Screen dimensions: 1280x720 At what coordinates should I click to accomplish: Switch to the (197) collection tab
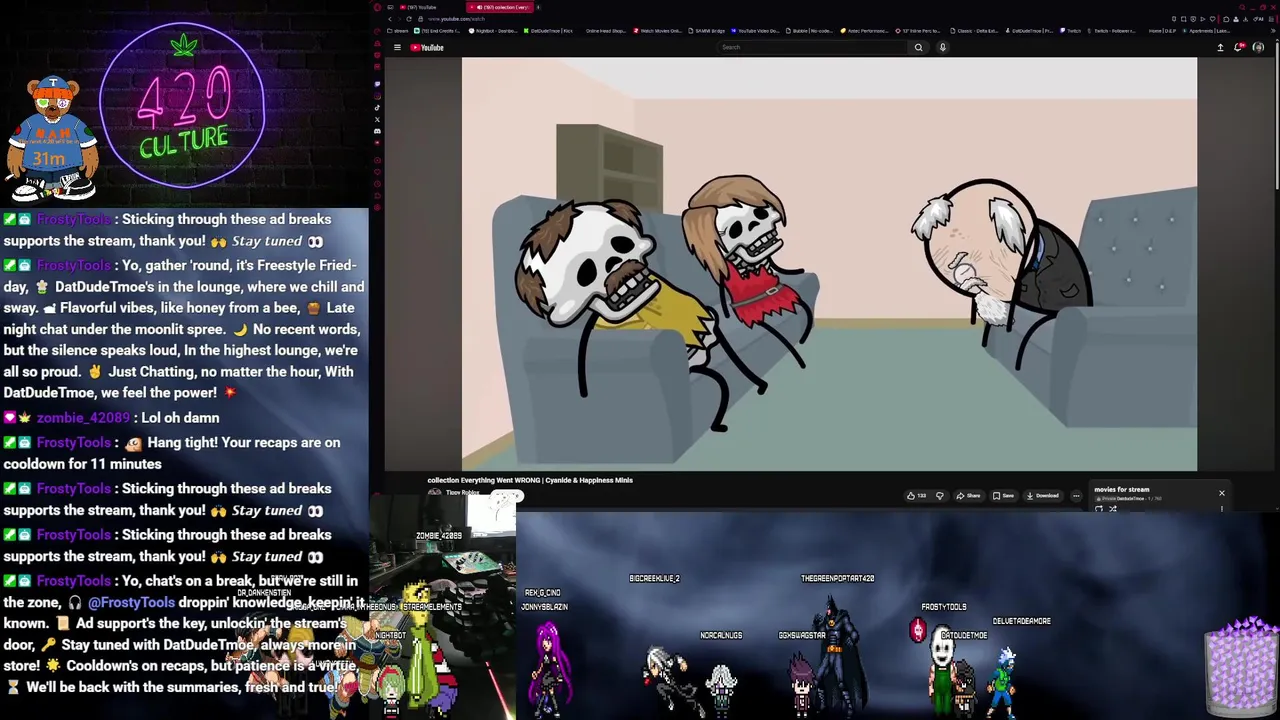click(x=499, y=7)
